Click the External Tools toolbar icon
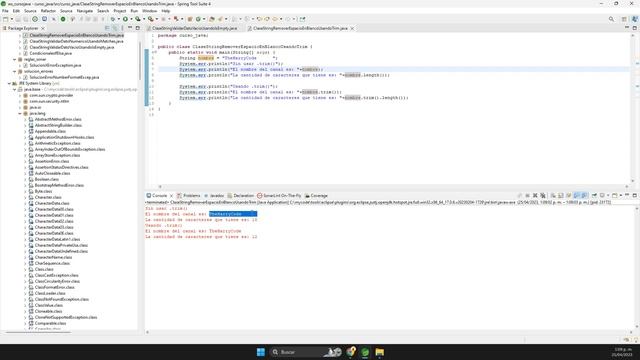640x360 pixels. pos(151,19)
